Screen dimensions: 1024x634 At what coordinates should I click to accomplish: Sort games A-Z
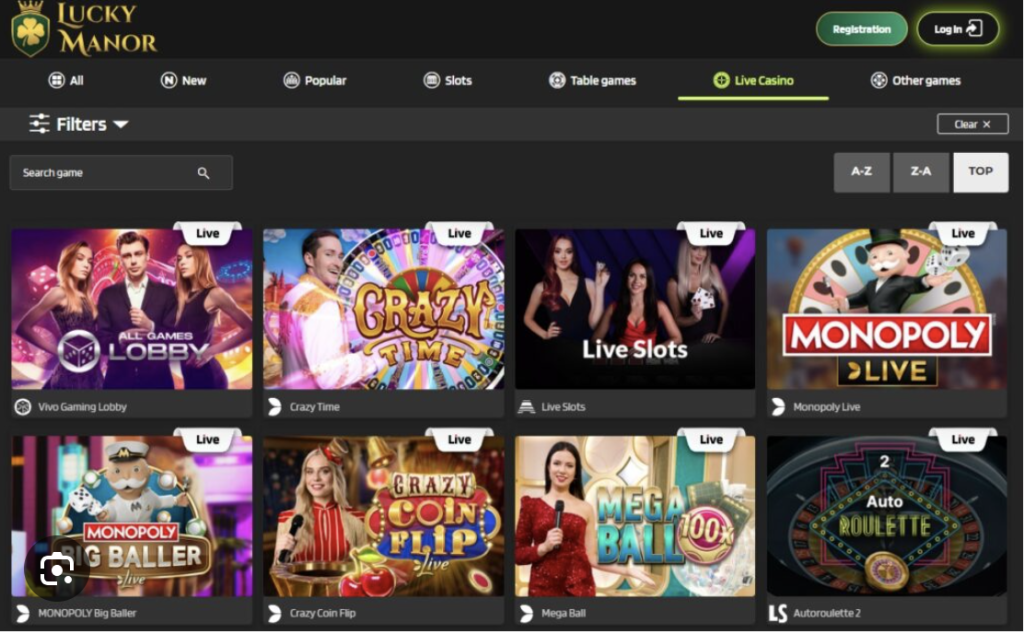pos(861,172)
